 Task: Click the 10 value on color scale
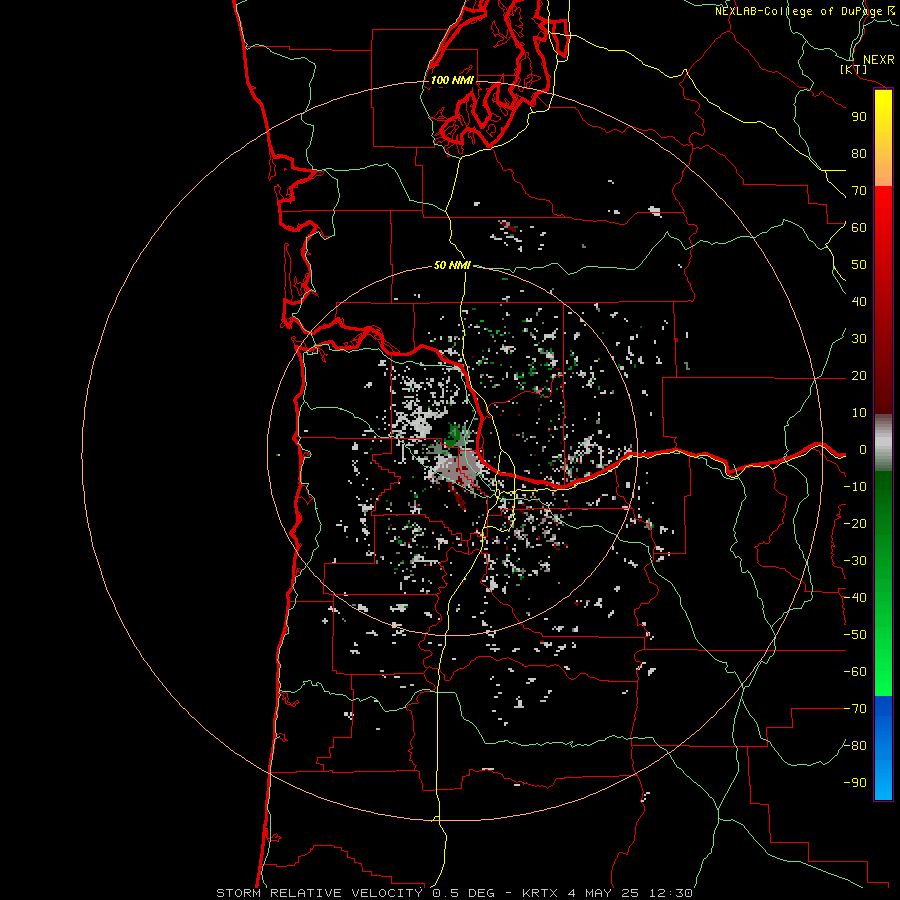click(x=859, y=413)
